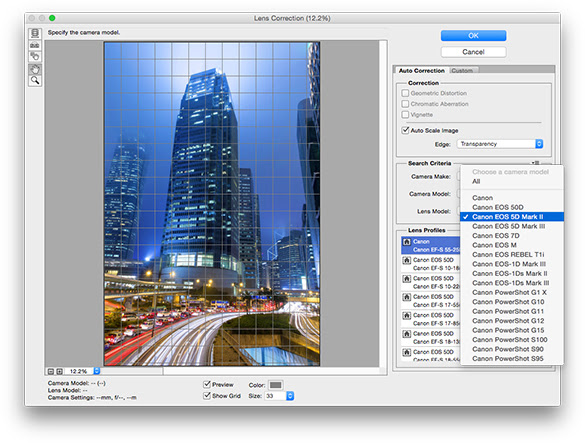Click the zoom in plus button
This screenshot has width=585, height=443.
pos(59,371)
